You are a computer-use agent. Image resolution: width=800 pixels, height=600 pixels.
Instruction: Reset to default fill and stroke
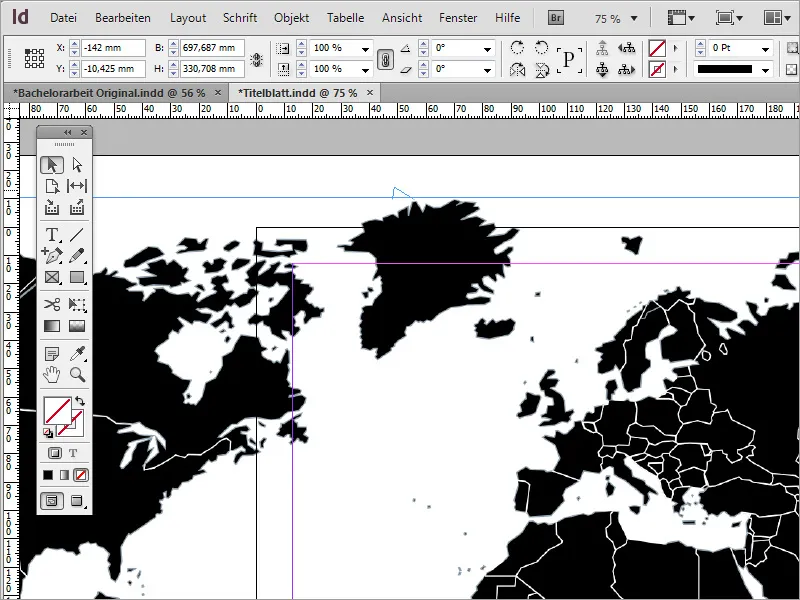tap(47, 433)
